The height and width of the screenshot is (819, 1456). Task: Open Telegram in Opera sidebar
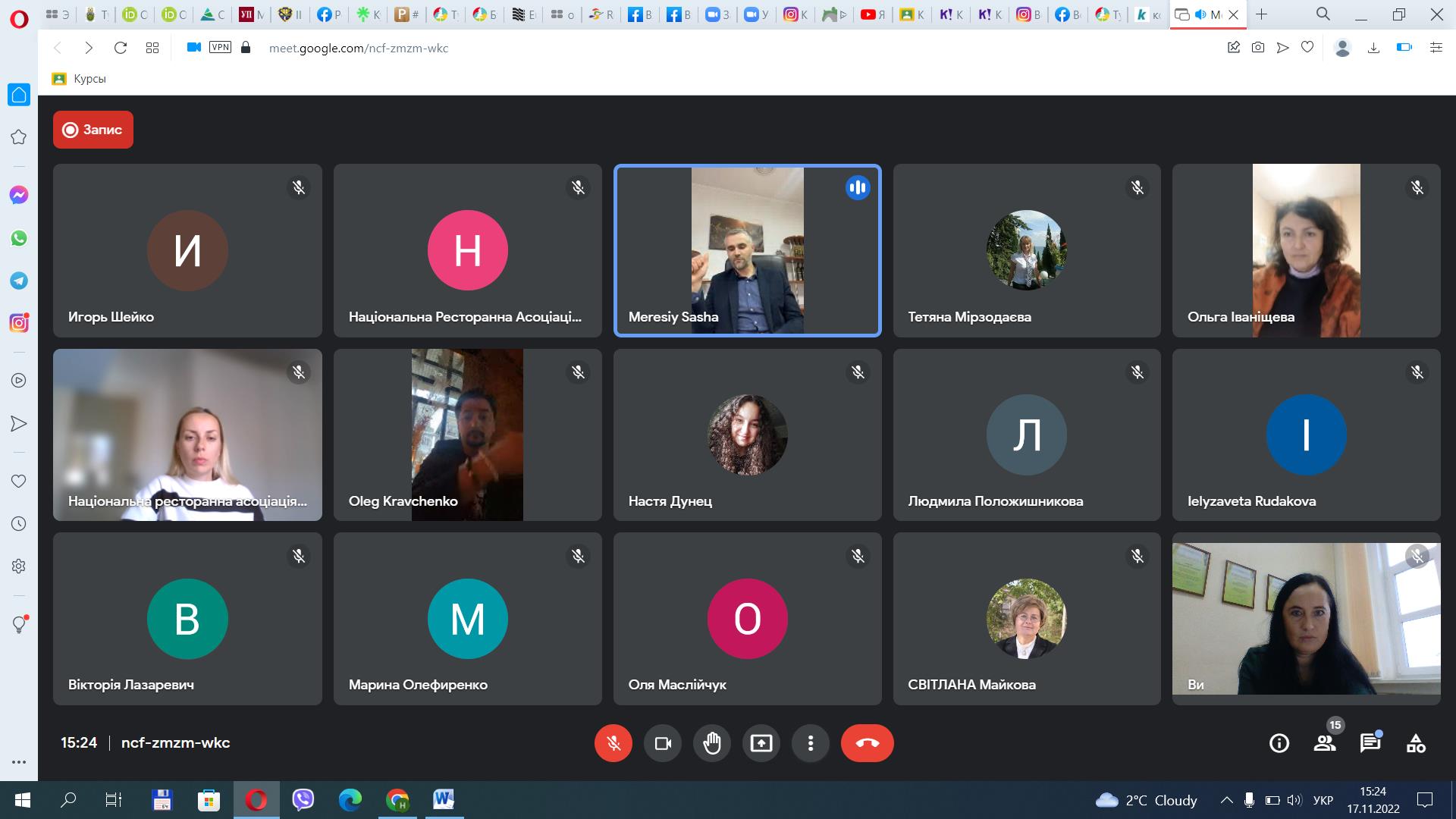pyautogui.click(x=19, y=281)
